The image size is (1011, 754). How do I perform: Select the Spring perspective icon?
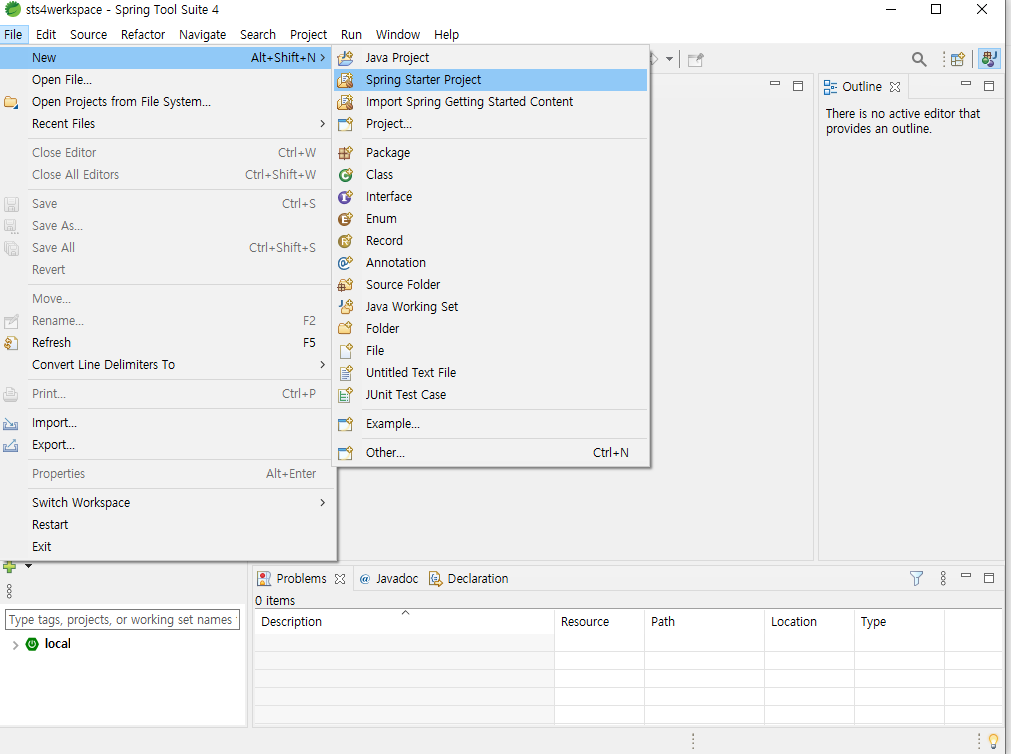[x=989, y=59]
